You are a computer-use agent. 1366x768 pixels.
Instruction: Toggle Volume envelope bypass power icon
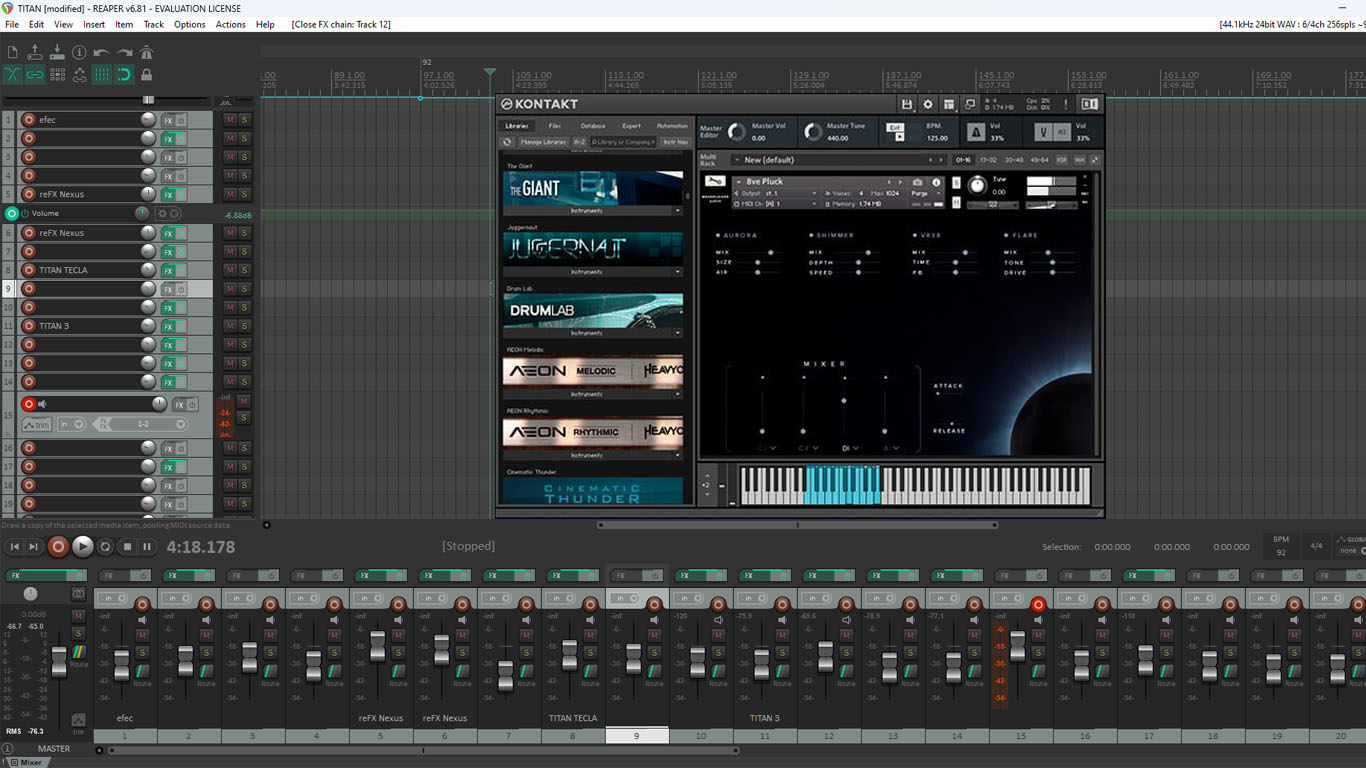pos(25,214)
